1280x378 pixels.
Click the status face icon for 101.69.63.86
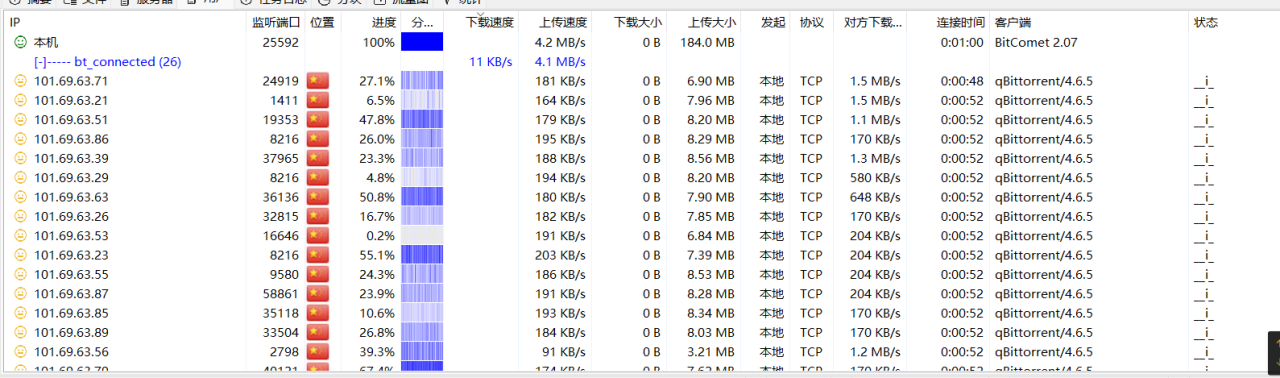[x=20, y=139]
